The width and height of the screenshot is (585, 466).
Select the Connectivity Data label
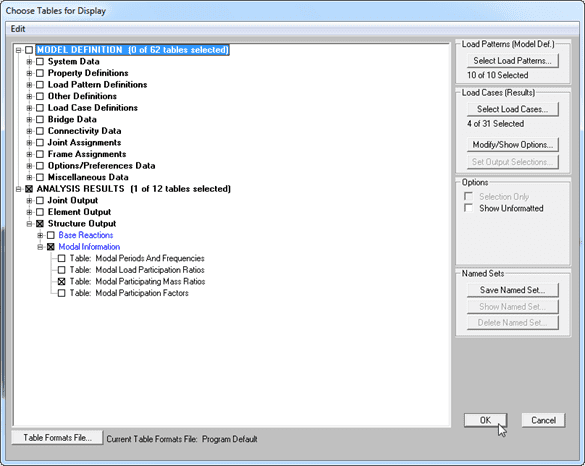(x=84, y=131)
